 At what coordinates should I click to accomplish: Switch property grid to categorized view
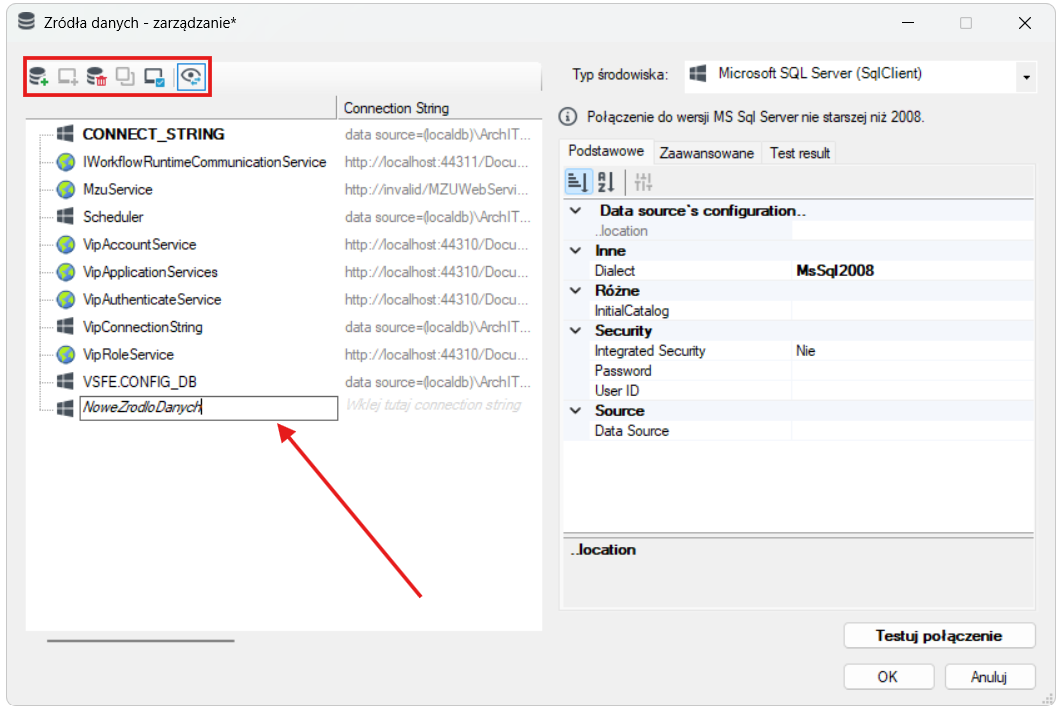click(x=578, y=182)
